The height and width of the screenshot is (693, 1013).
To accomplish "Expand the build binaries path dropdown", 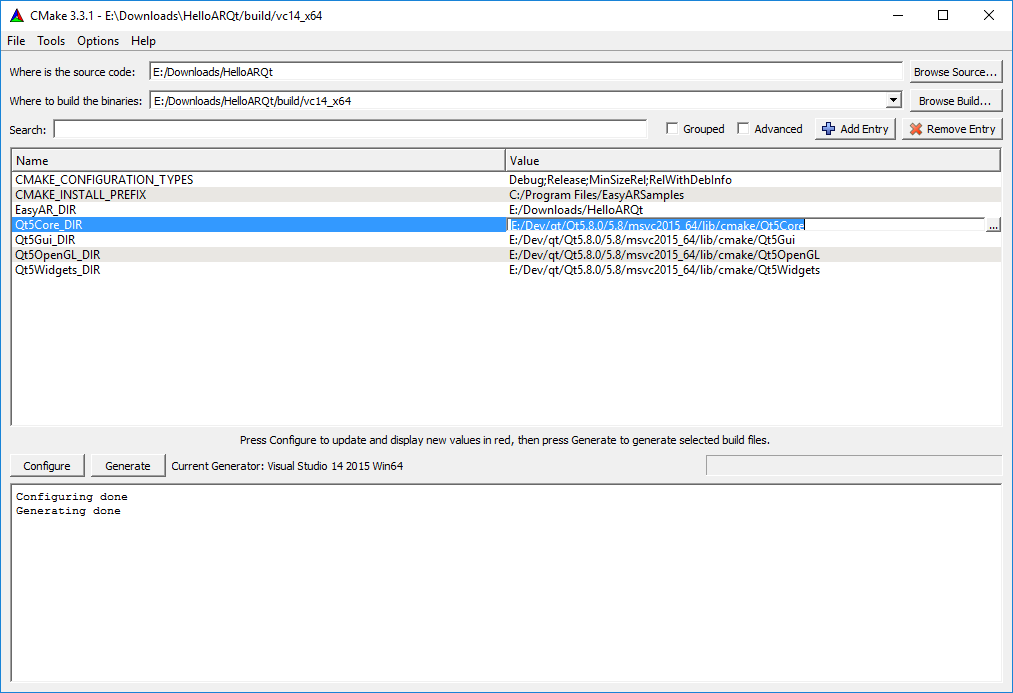I will tap(893, 101).
